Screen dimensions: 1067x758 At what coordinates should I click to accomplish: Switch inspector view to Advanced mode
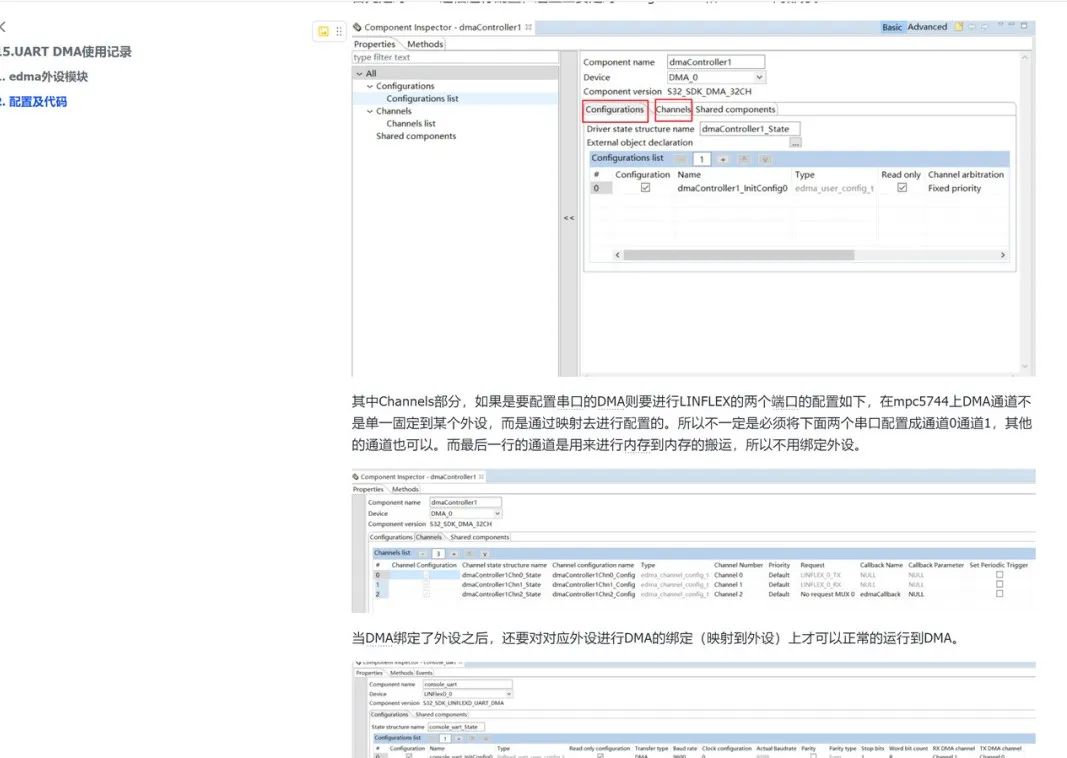click(927, 27)
